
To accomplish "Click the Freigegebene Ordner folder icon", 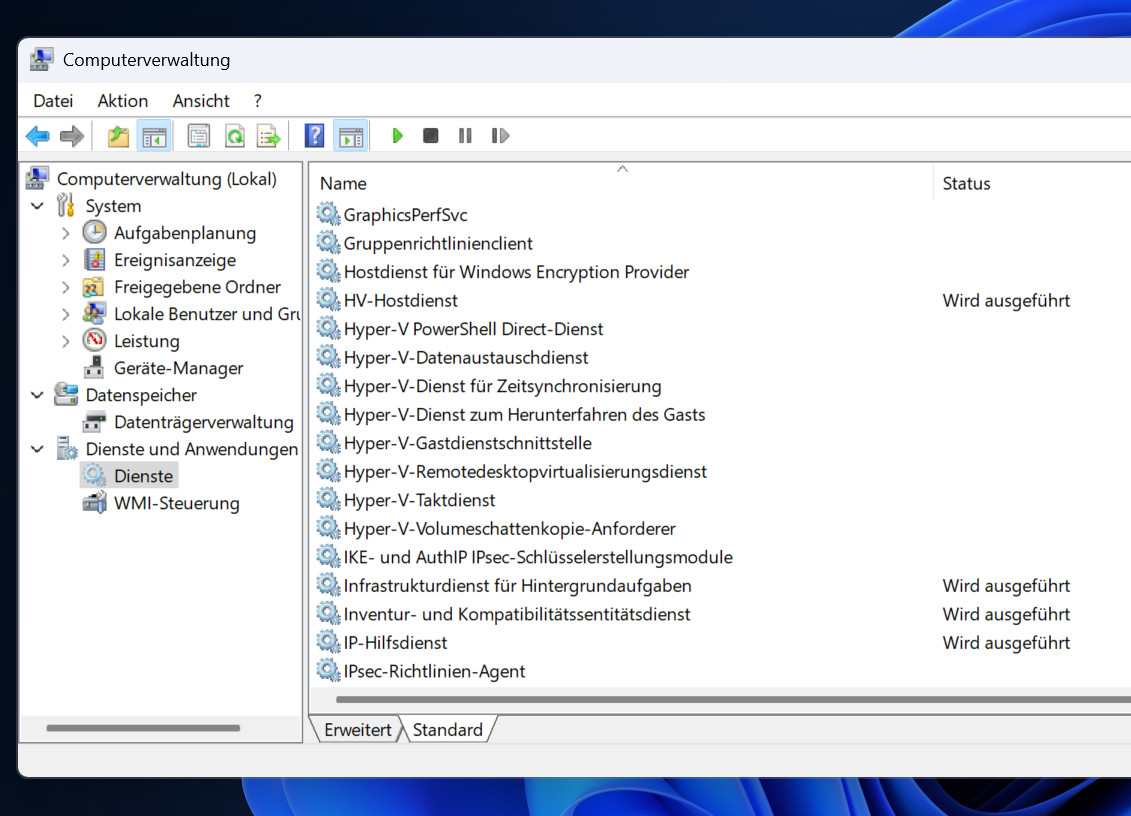I will click(94, 286).
